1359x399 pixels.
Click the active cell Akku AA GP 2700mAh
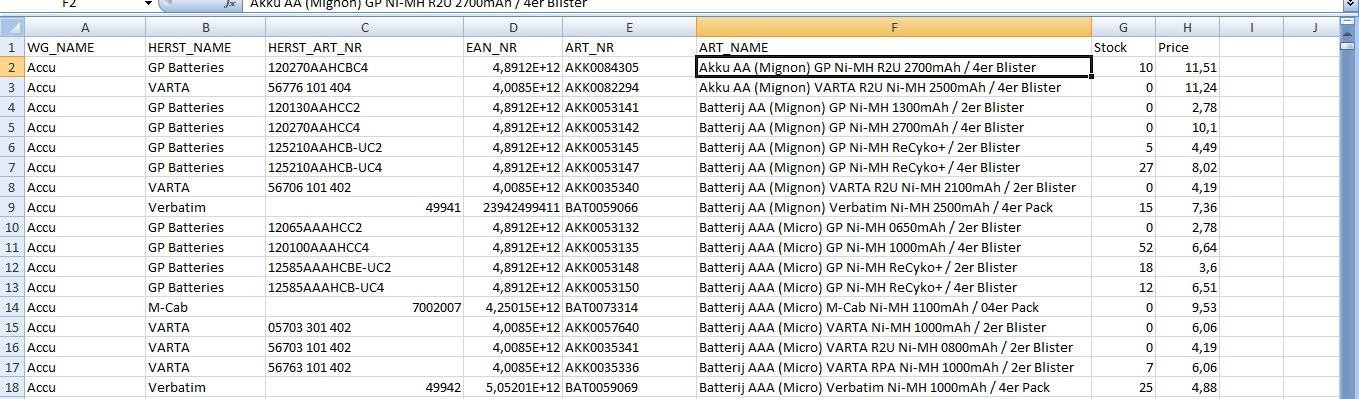[x=893, y=67]
